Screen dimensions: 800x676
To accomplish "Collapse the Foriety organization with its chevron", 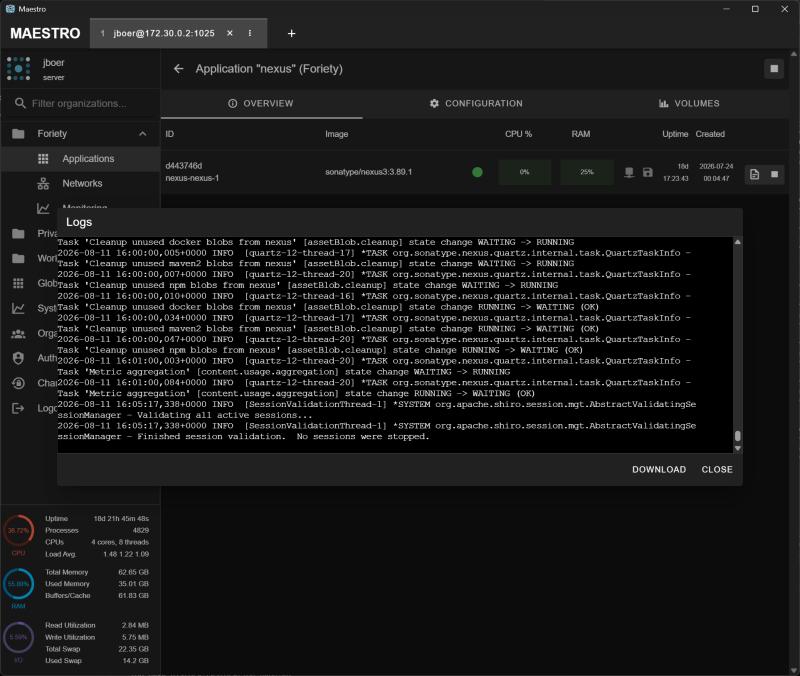I will (x=142, y=134).
